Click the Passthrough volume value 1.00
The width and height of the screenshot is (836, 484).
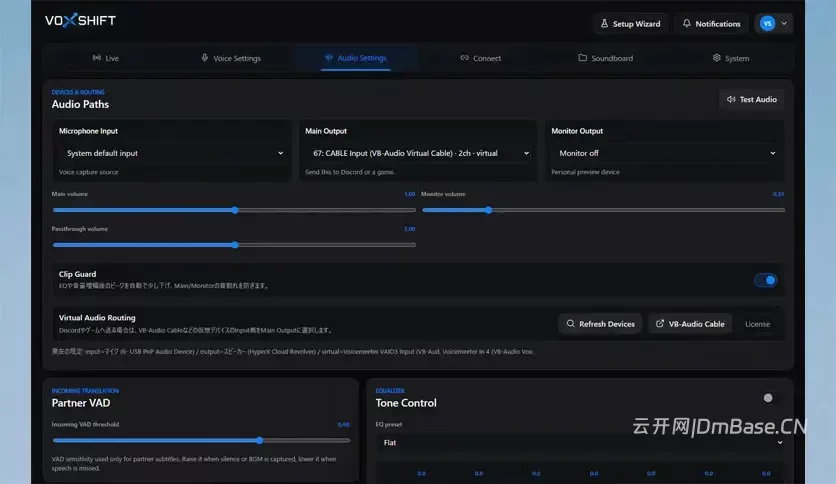point(409,229)
